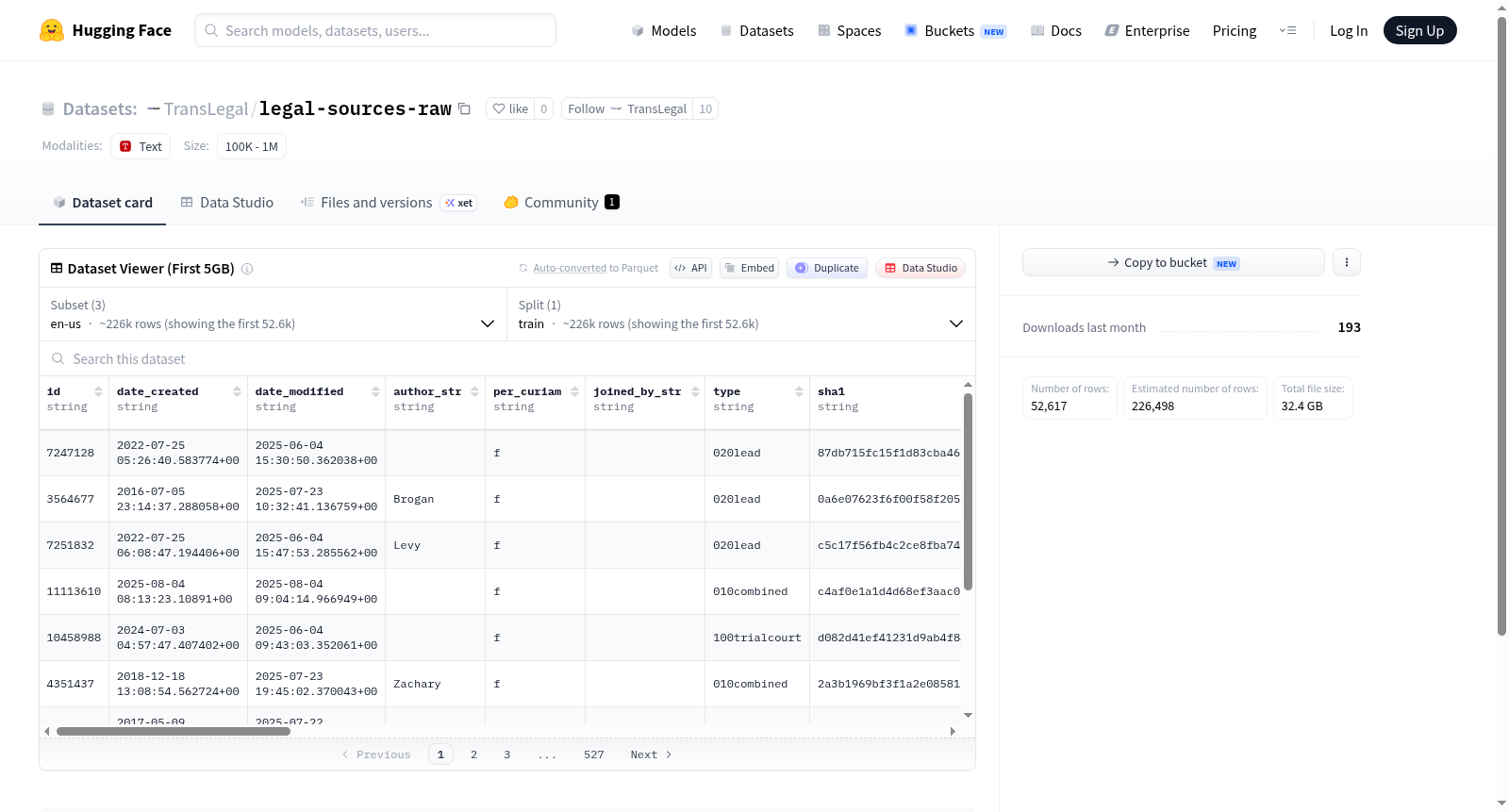The height and width of the screenshot is (812, 1509).
Task: Click the dataset viewer info icon
Action: 247,269
